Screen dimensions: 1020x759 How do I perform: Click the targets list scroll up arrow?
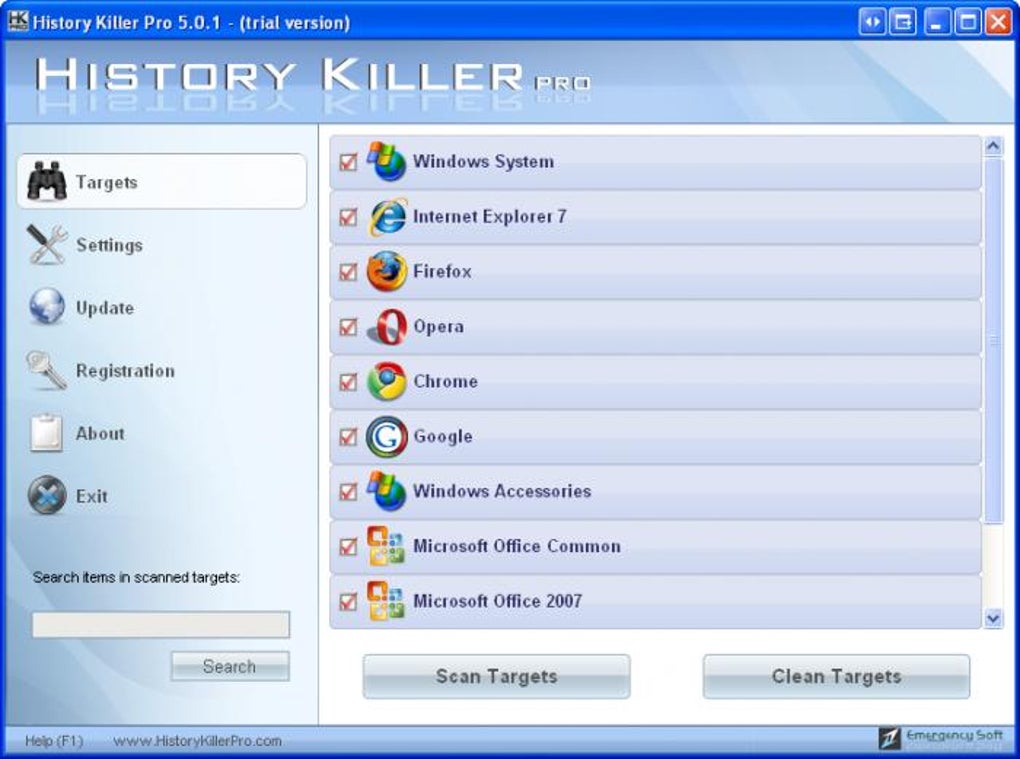coord(993,146)
